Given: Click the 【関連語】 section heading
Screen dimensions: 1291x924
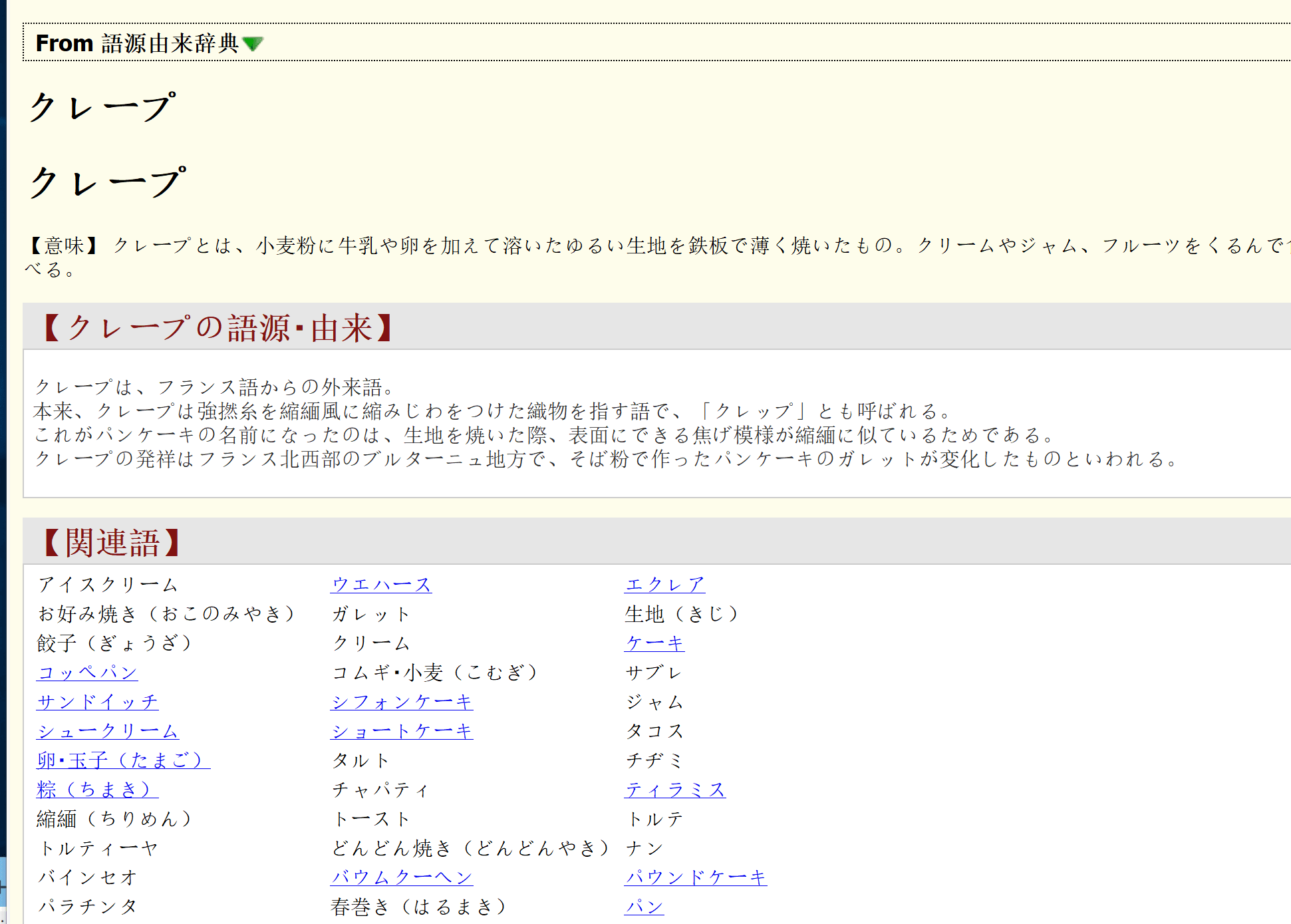Looking at the screenshot, I should pyautogui.click(x=112, y=543).
